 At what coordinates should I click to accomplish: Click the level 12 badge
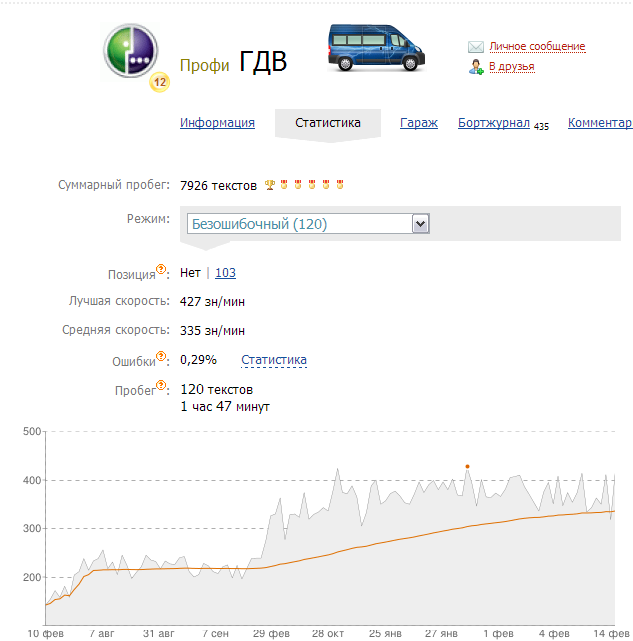(x=159, y=82)
